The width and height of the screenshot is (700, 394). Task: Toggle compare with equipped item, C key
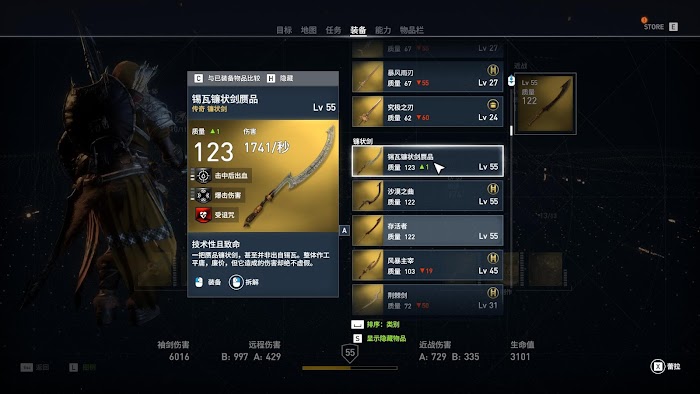click(x=199, y=78)
